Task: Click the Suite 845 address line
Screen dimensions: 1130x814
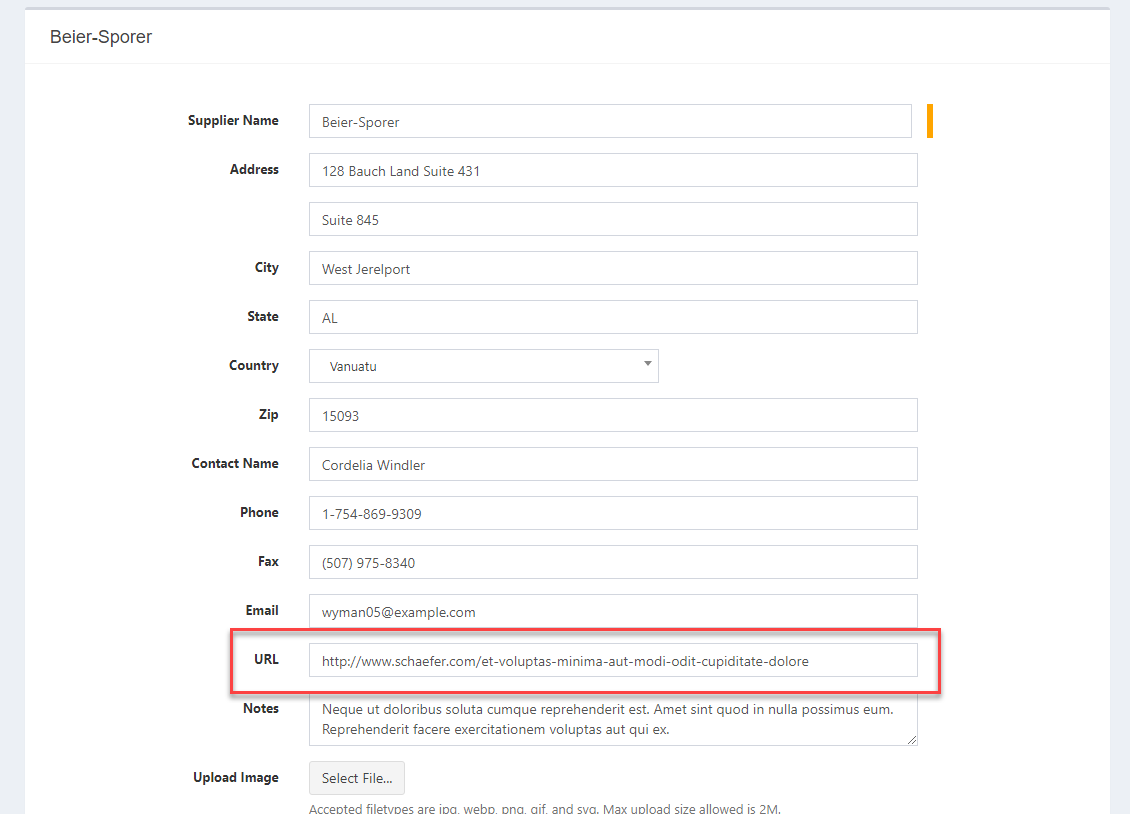Action: [610, 219]
